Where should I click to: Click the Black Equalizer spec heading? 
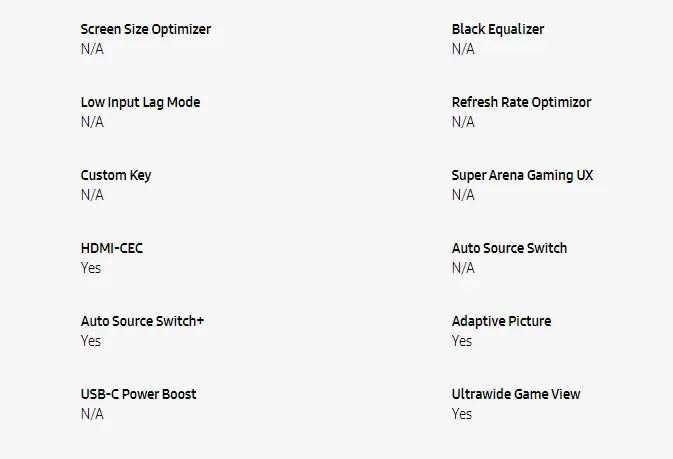[x=497, y=29]
